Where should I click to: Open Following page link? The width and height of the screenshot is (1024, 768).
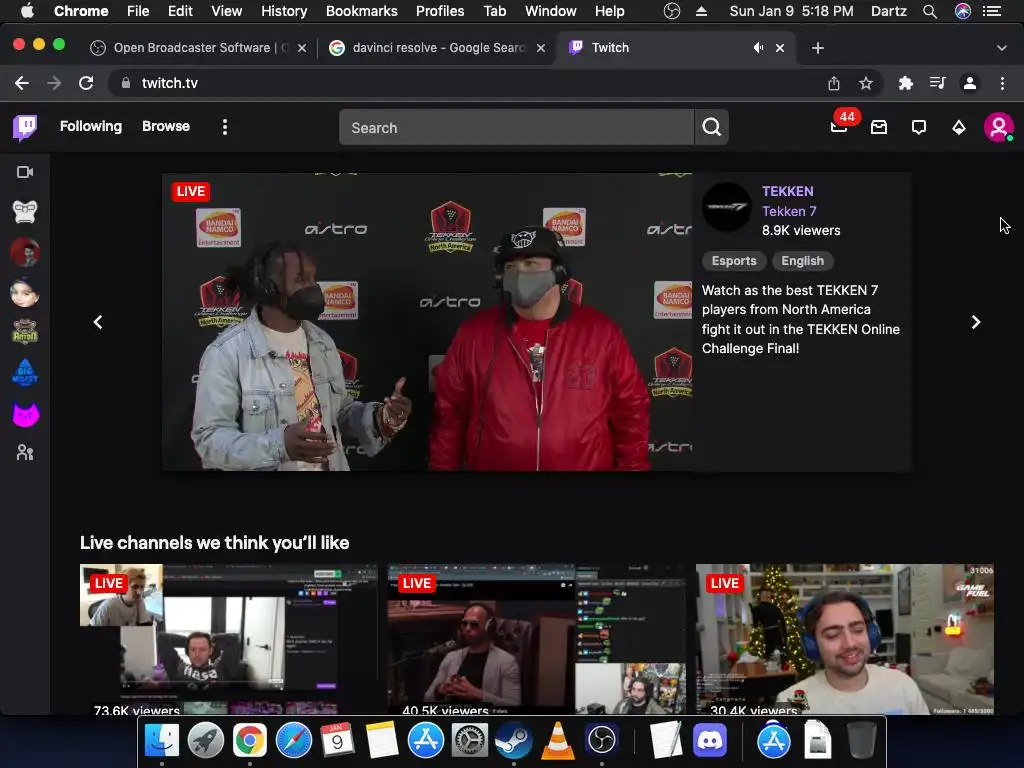coord(91,126)
